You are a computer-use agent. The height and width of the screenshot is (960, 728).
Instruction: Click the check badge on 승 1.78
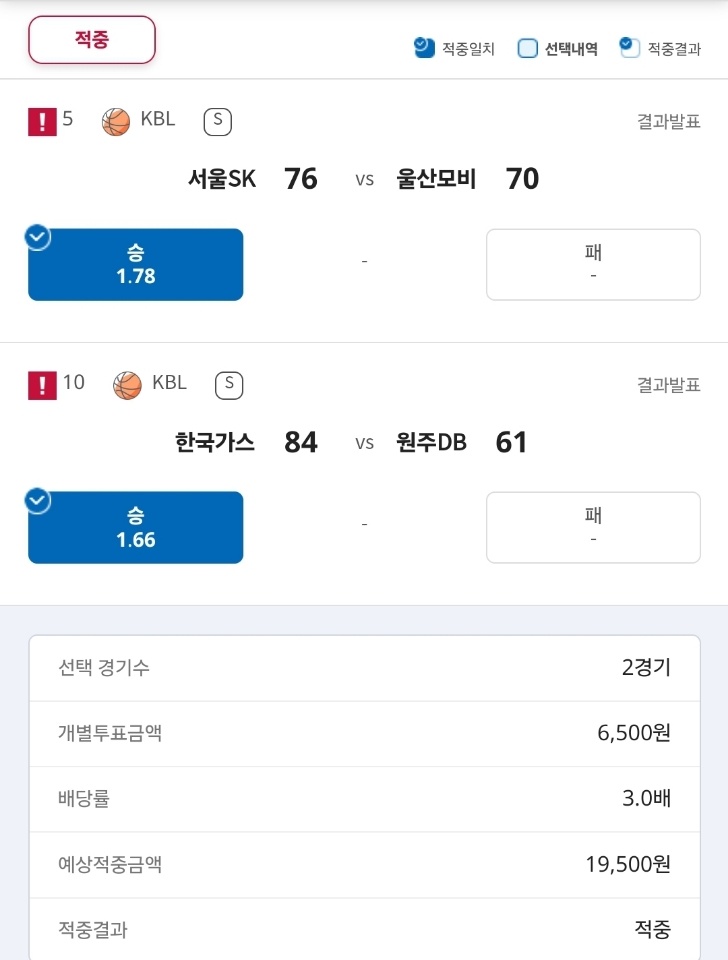(x=38, y=238)
